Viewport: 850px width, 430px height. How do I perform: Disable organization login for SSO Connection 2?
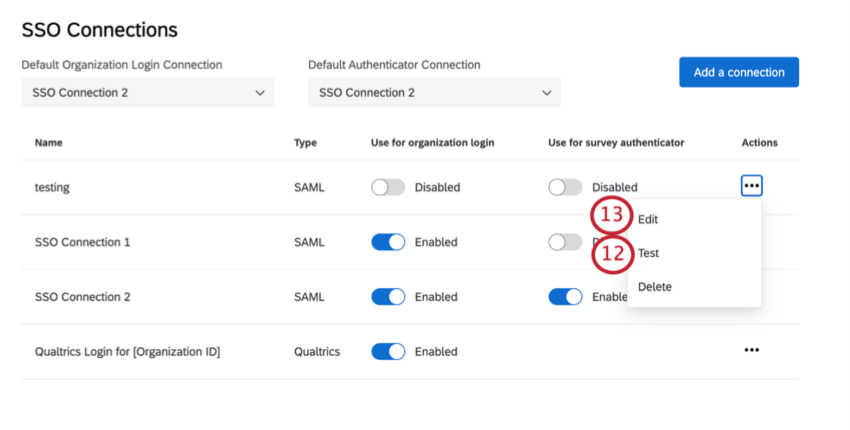click(x=388, y=297)
